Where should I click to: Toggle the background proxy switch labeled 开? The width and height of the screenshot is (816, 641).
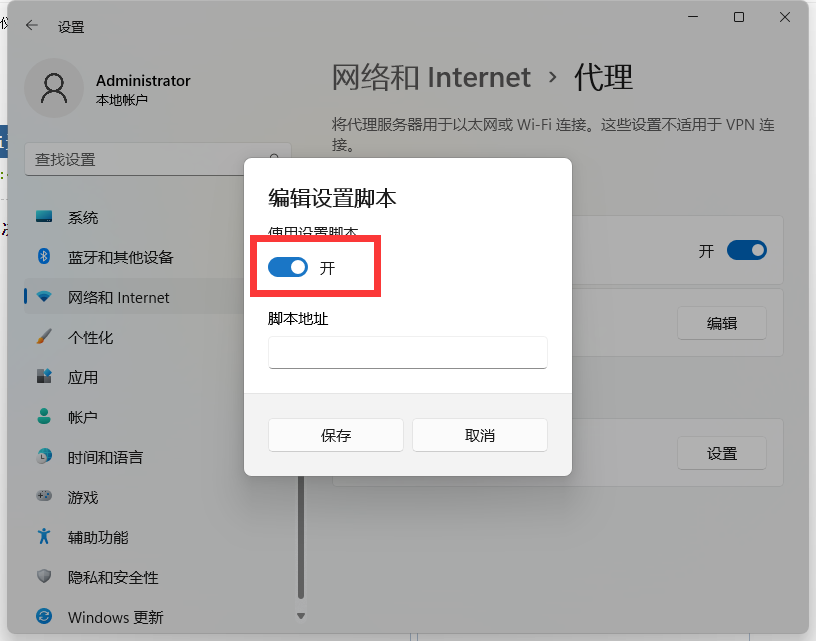click(x=746, y=250)
